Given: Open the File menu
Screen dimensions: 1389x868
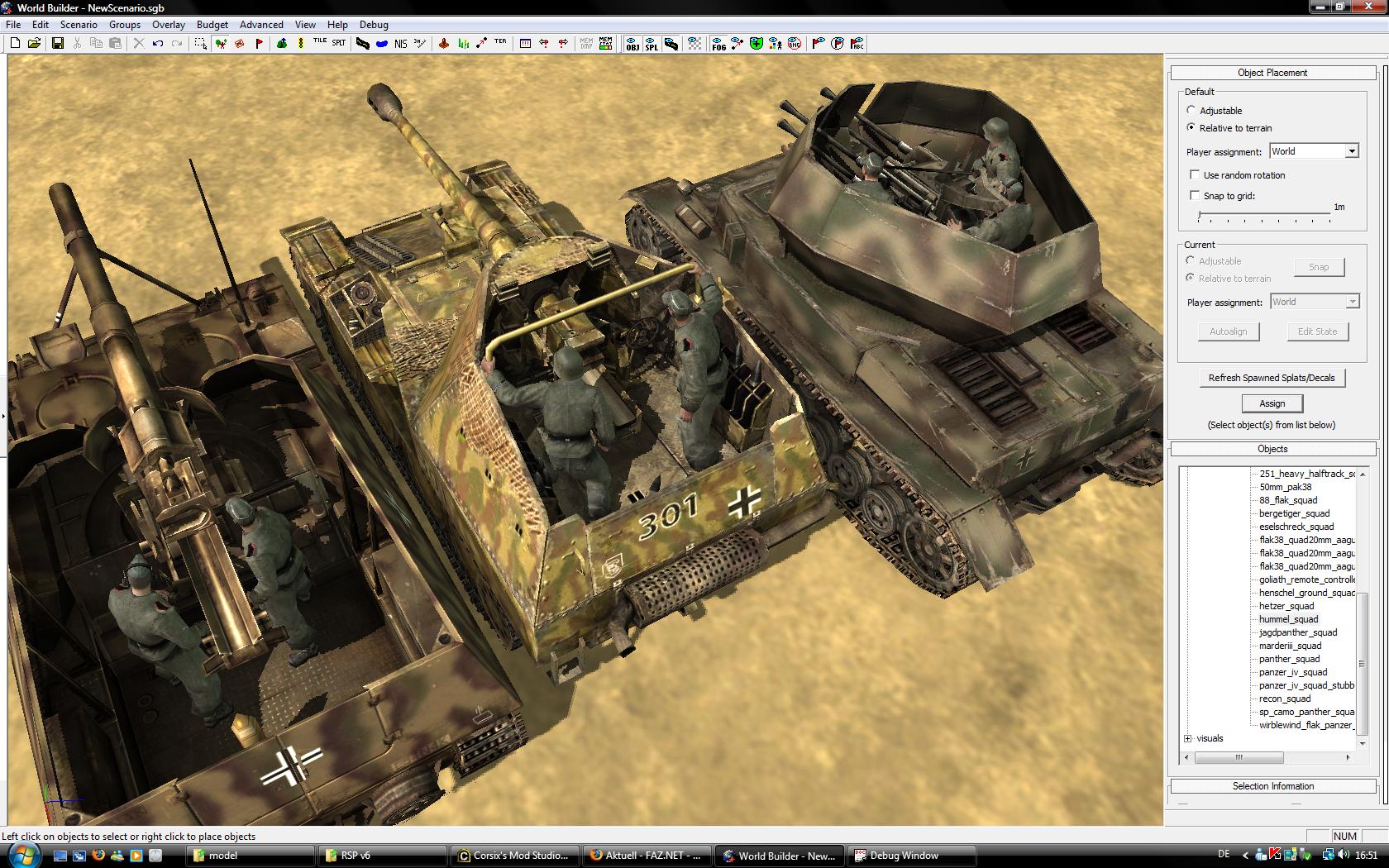Looking at the screenshot, I should click(x=14, y=24).
